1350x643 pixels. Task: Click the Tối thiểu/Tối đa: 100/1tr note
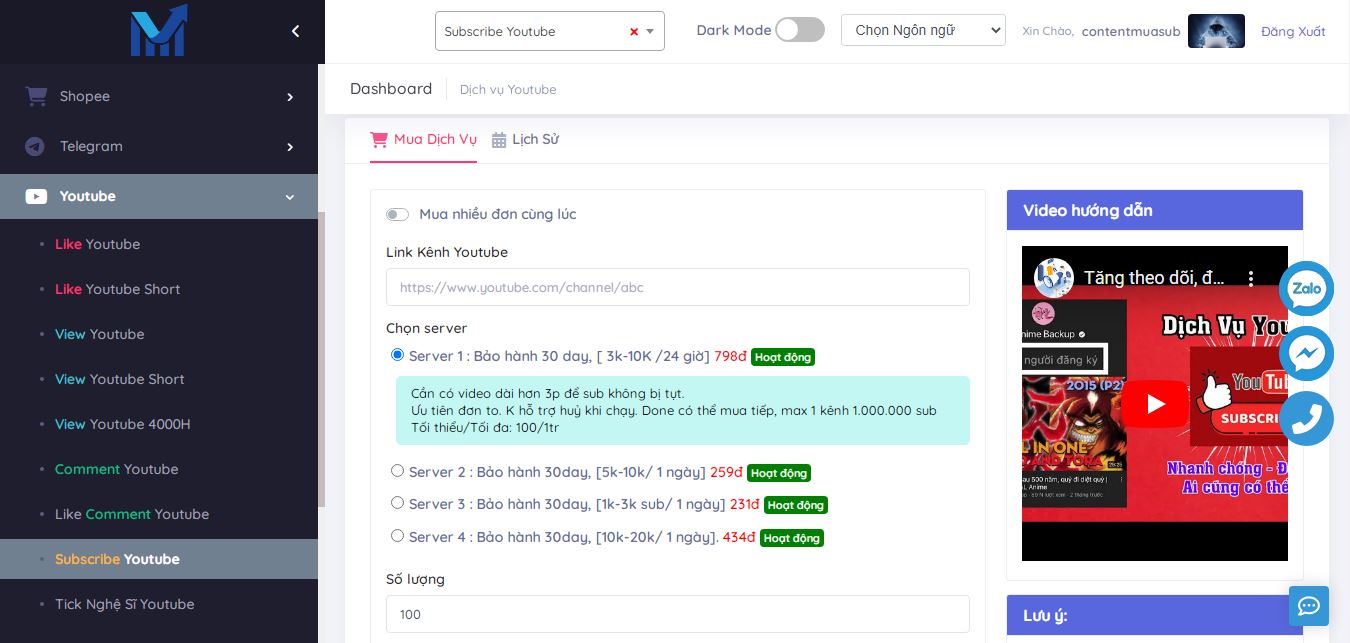483,428
